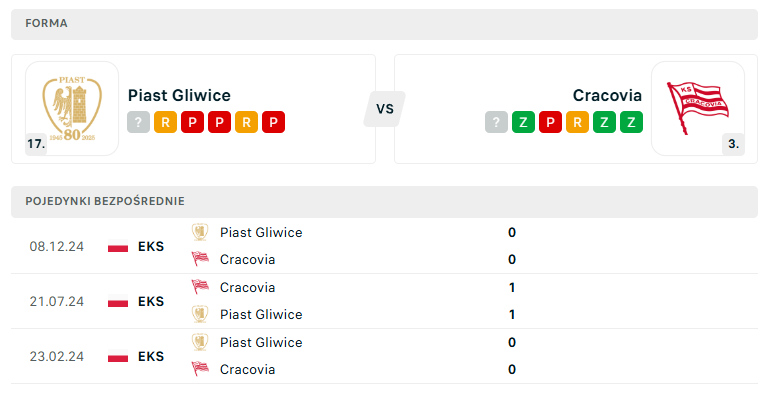Click Cracovia's last green Z badge
This screenshot has width=770, height=393.
pyautogui.click(x=632, y=122)
